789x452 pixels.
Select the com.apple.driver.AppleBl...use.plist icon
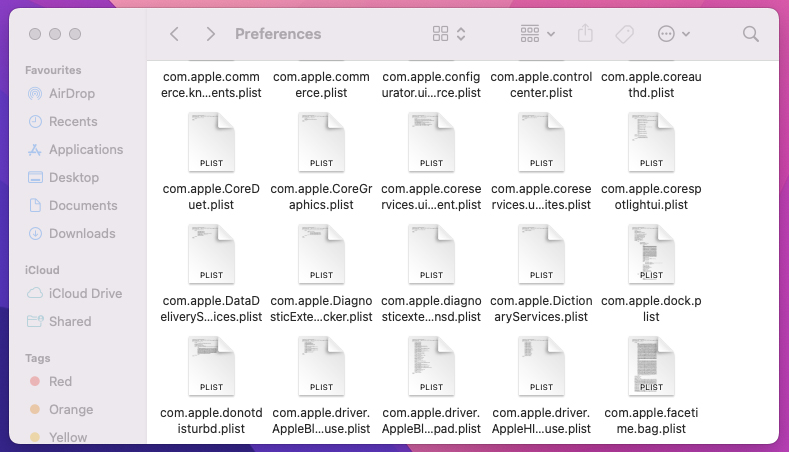321,366
